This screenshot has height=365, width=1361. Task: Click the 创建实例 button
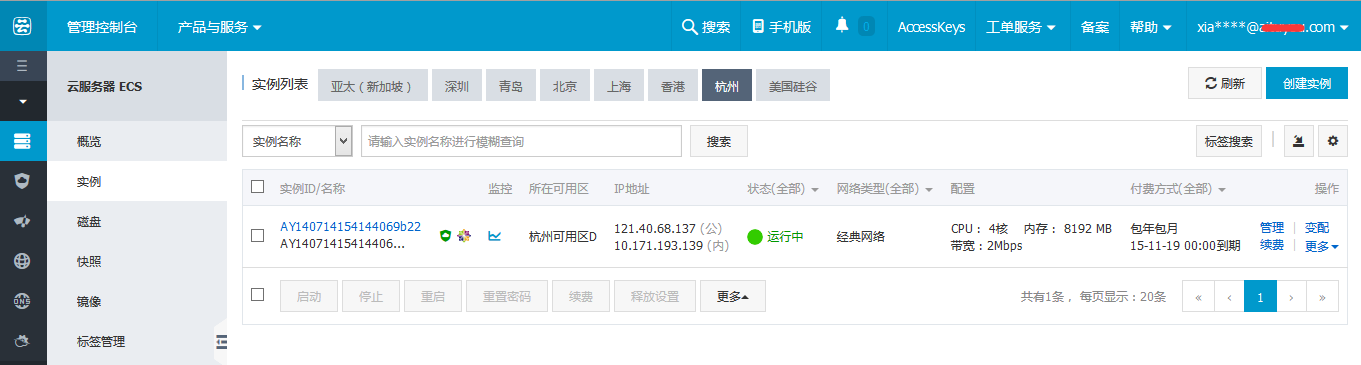pos(1307,84)
